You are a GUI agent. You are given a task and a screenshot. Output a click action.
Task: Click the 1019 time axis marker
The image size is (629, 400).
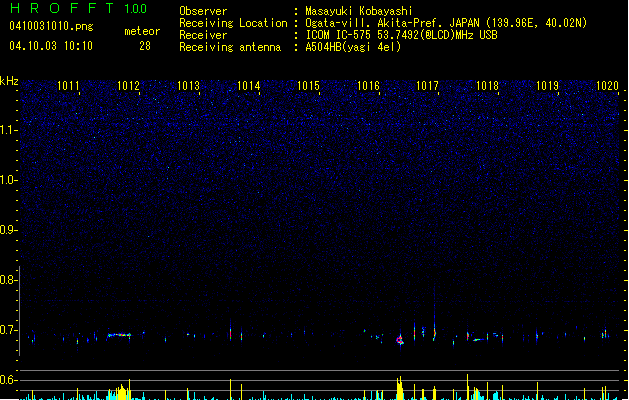548,86
